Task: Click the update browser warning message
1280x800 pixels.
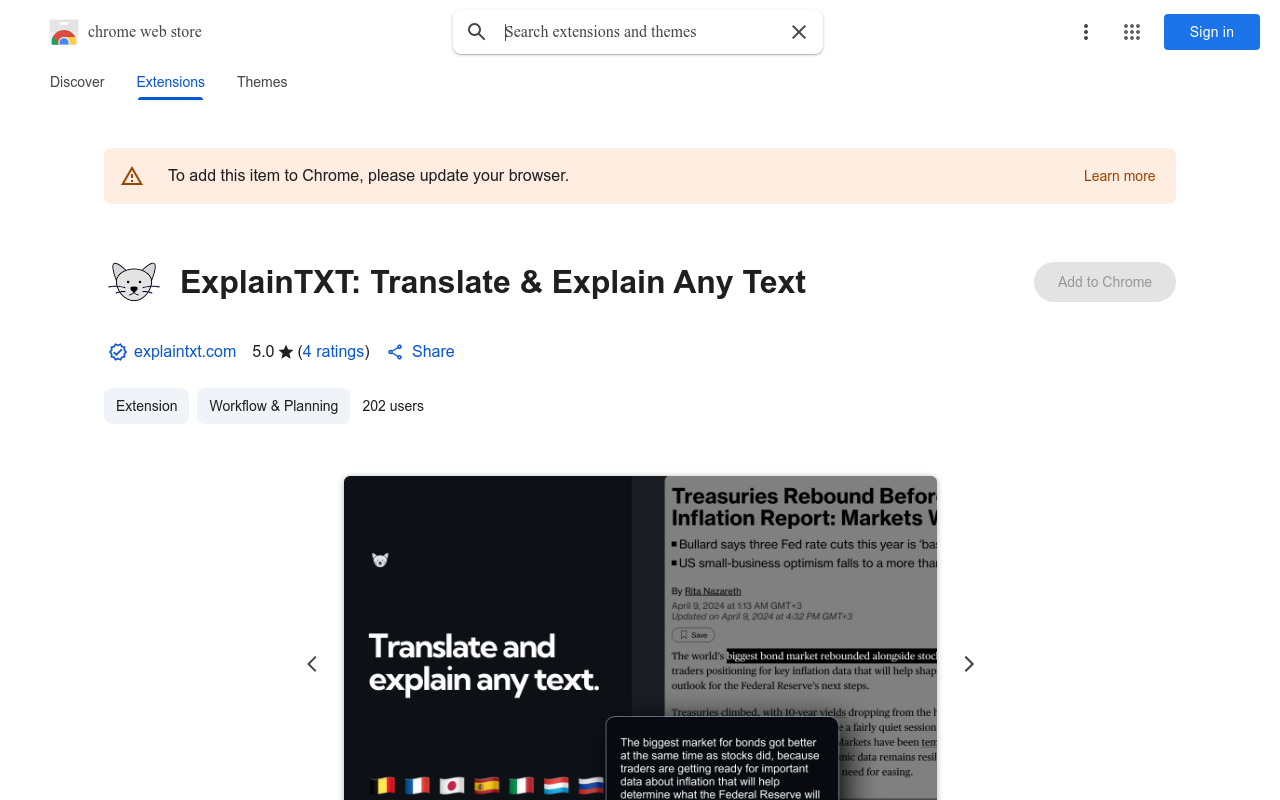Action: 368,176
